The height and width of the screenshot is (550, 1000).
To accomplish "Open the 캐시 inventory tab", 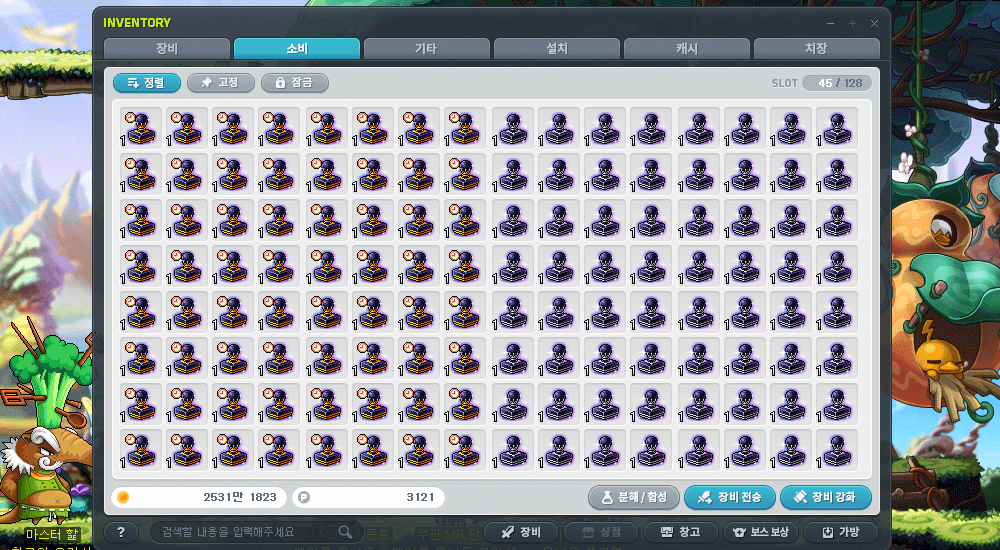I will click(687, 48).
